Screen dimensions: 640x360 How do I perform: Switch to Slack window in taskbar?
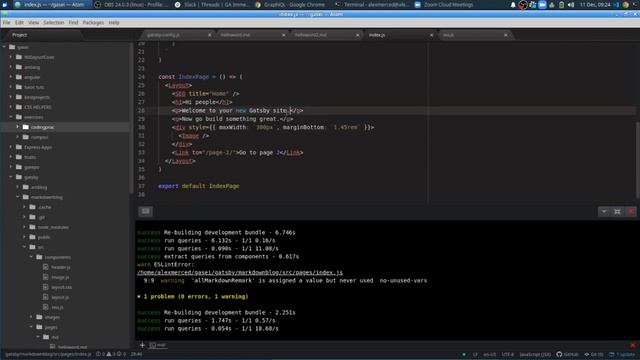211,5
